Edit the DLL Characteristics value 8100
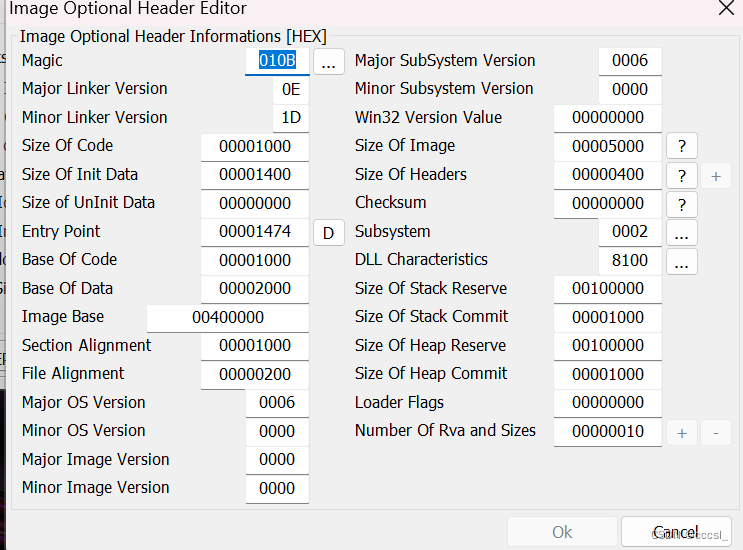Screen dimensions: 743x550 pyautogui.click(x=630, y=261)
